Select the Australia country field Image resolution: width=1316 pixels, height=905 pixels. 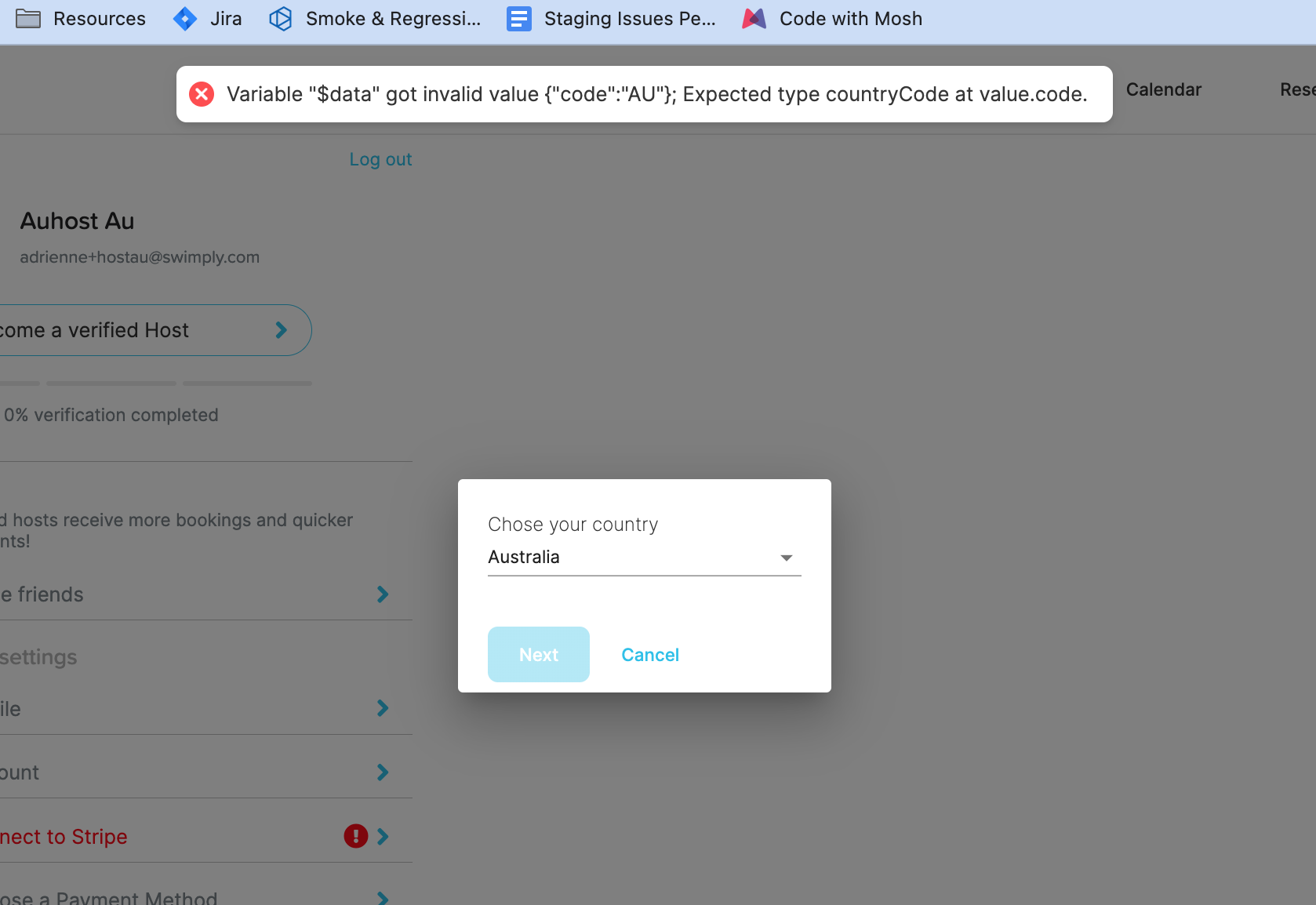(x=627, y=558)
